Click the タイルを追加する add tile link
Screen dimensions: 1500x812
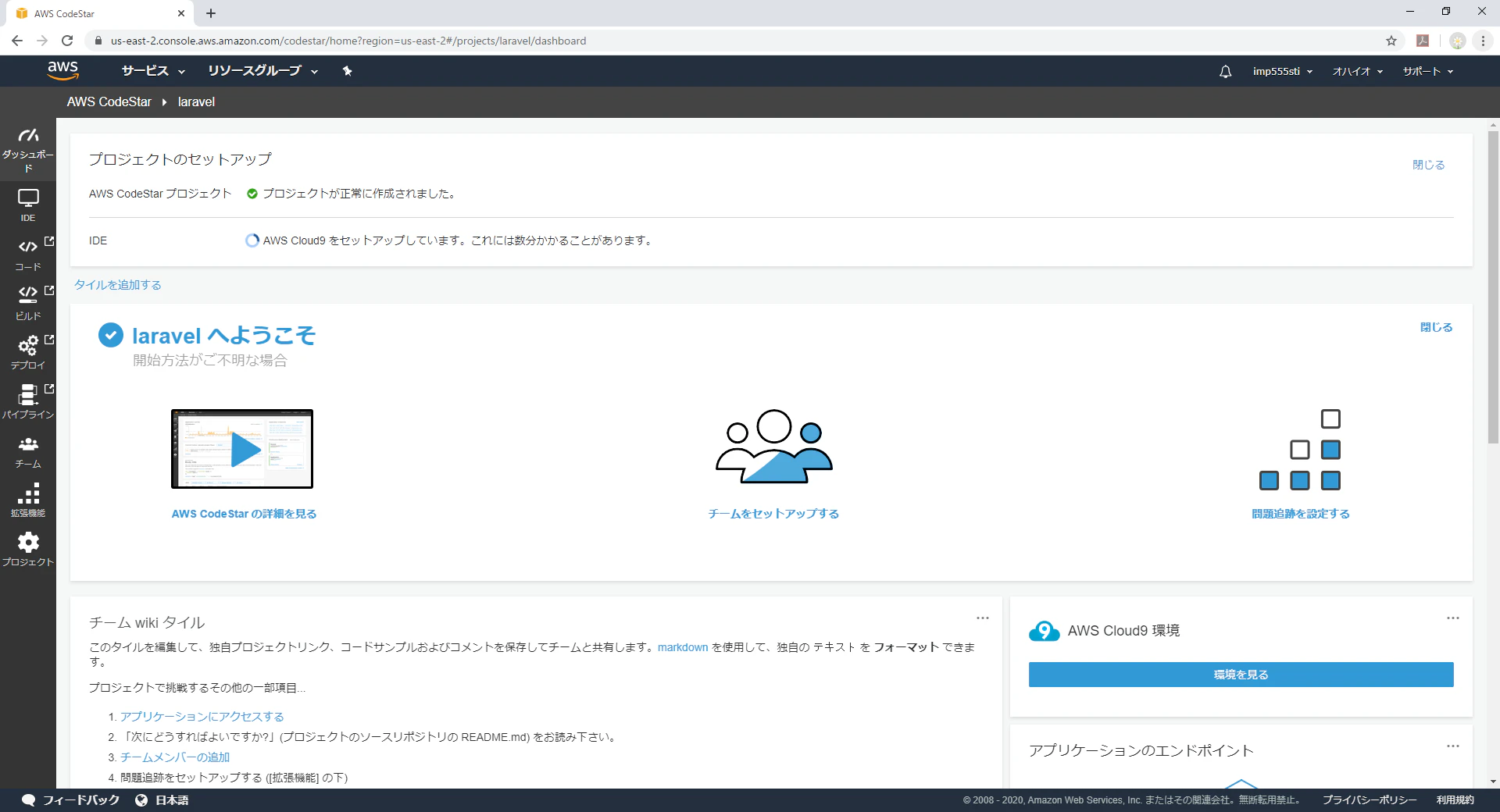[118, 285]
